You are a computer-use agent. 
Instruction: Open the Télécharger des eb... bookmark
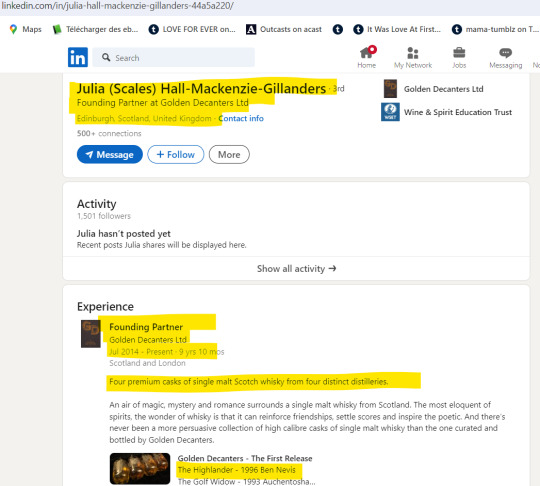[x=95, y=29]
